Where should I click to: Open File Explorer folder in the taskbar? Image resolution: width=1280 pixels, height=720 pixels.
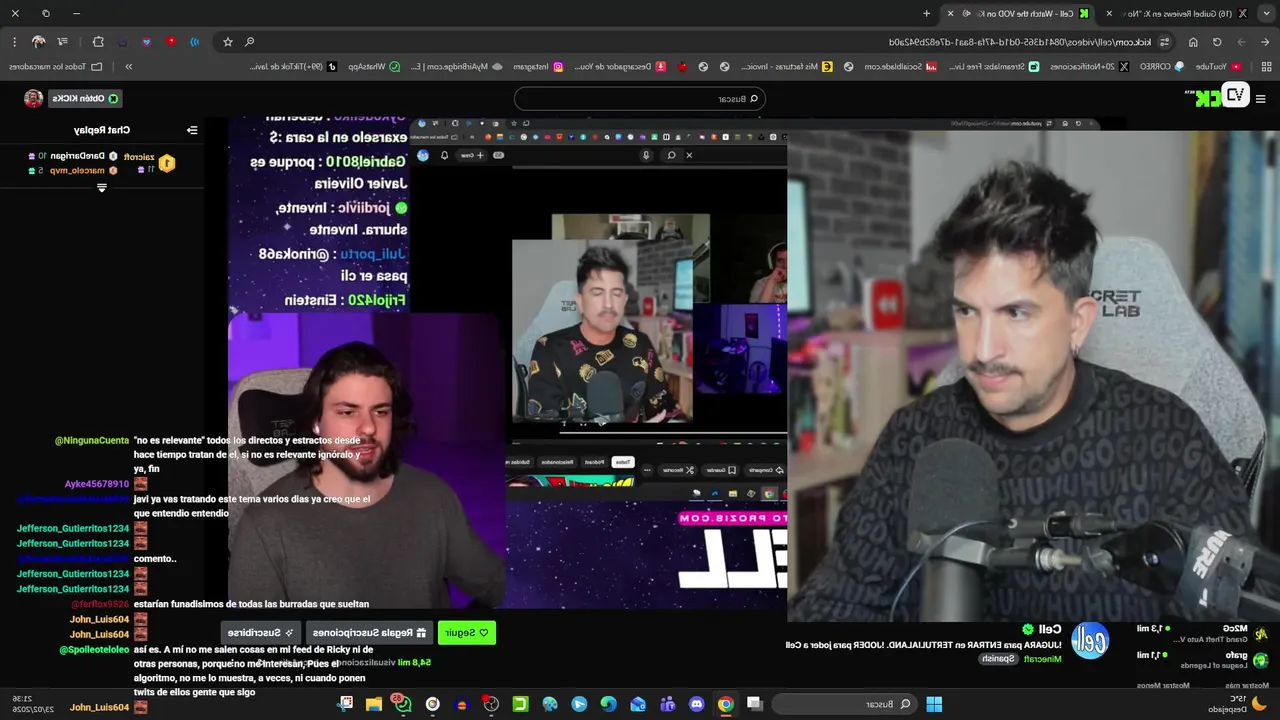(373, 704)
